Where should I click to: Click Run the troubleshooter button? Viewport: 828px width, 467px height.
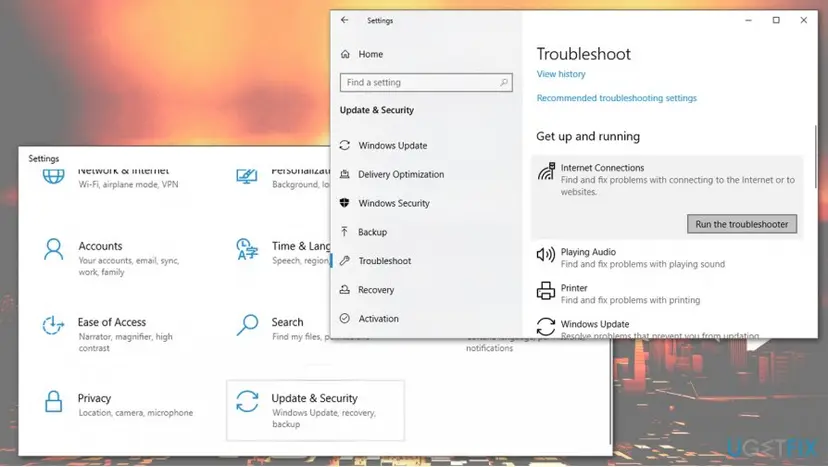click(x=741, y=224)
